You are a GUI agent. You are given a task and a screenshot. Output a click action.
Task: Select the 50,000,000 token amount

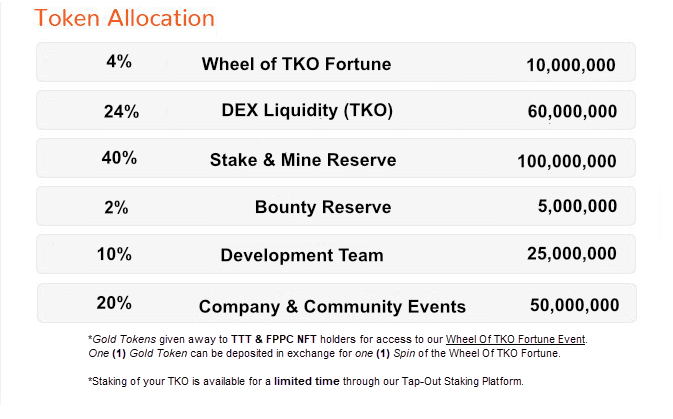point(574,305)
